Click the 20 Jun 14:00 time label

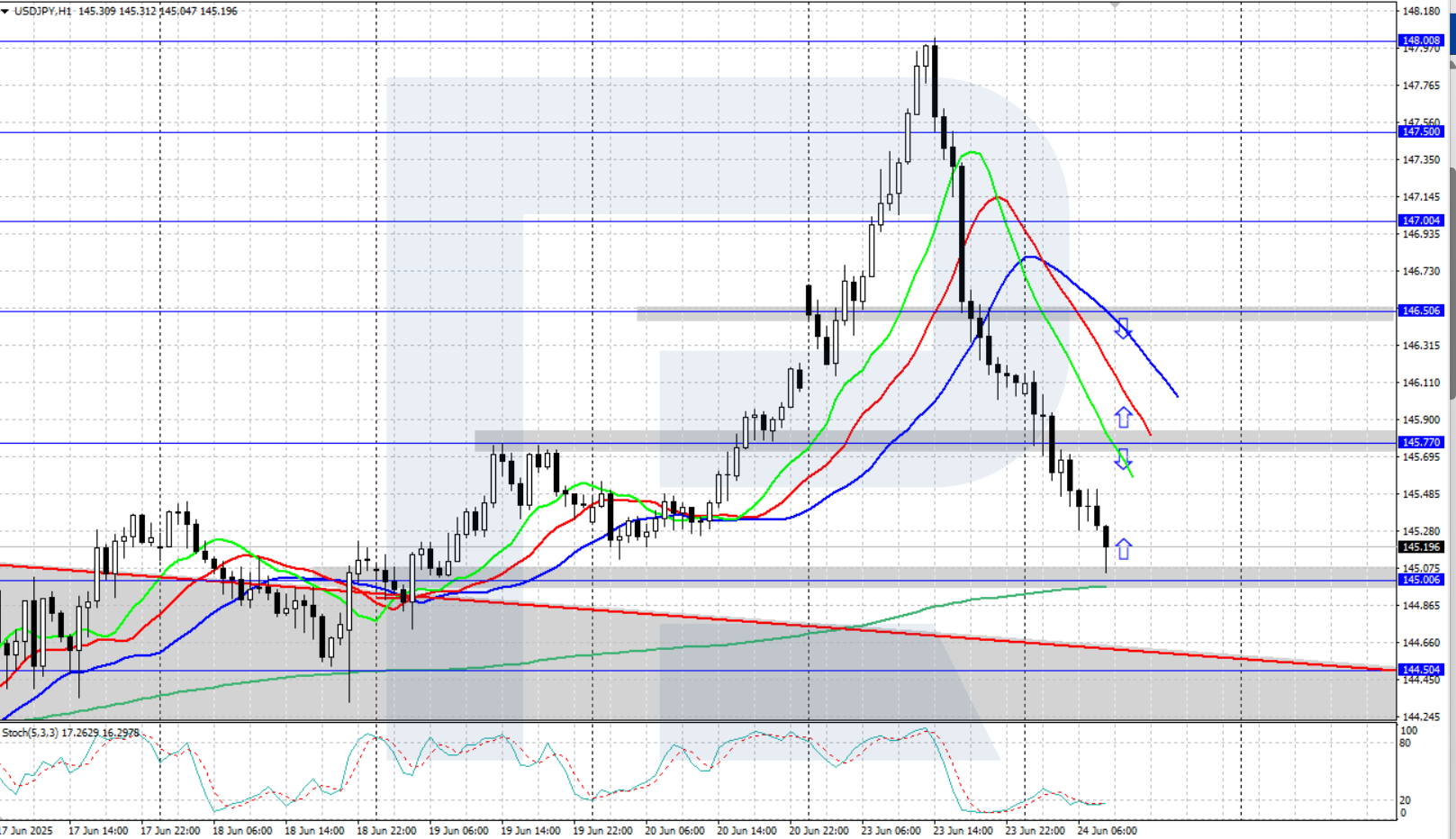(746, 831)
